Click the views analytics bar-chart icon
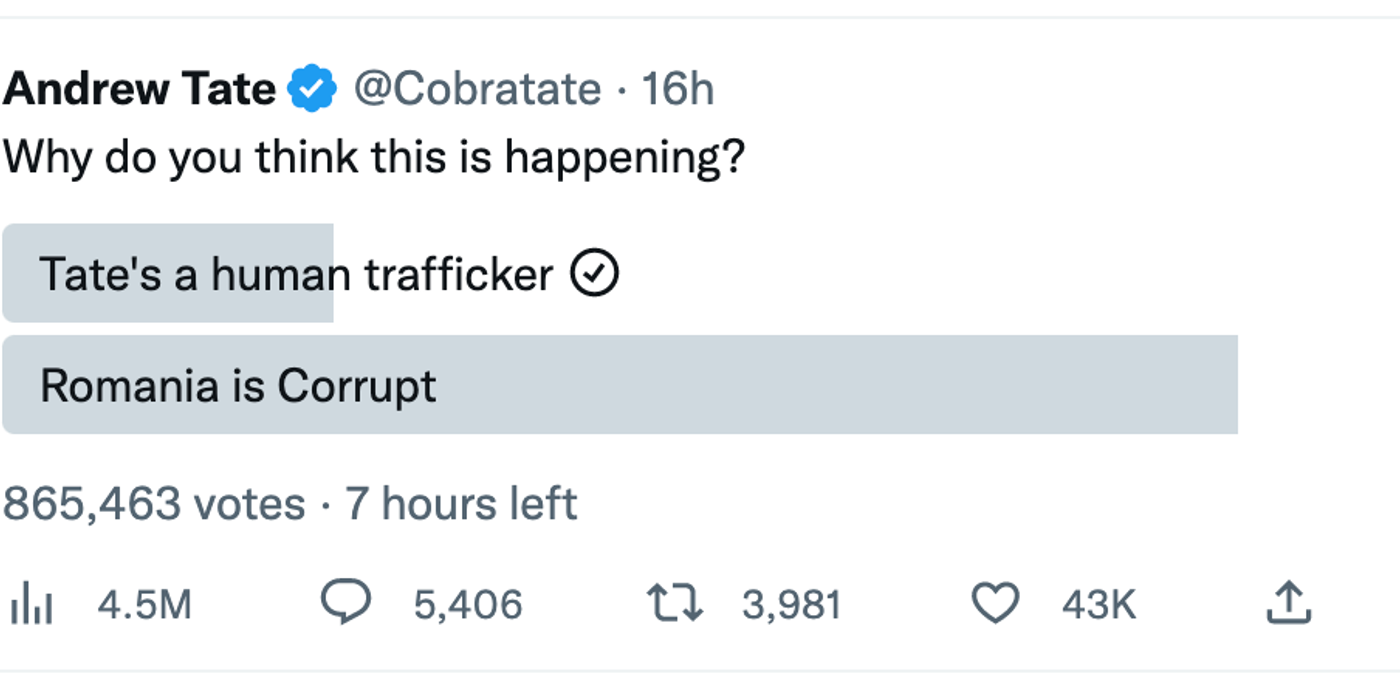This screenshot has height=700, width=1400. [x=30, y=605]
